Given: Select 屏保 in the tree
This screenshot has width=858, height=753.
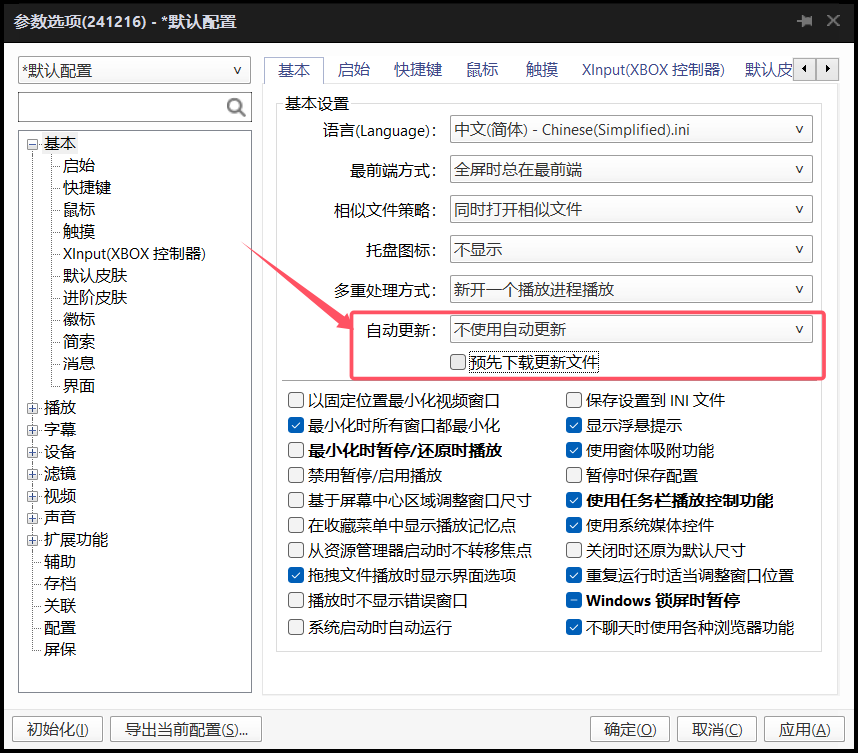Looking at the screenshot, I should [x=60, y=650].
